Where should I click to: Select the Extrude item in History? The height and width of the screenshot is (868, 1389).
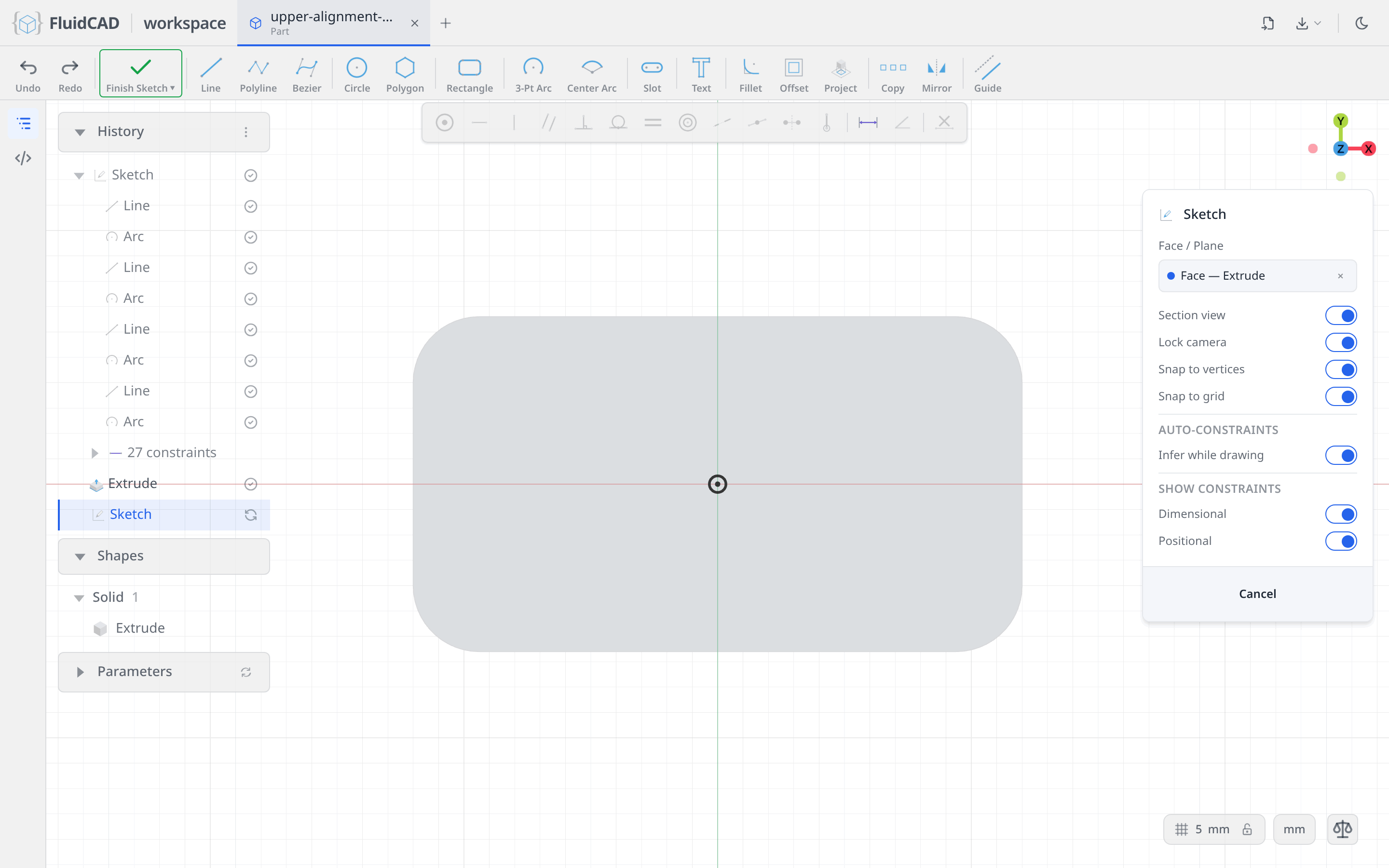click(164, 484)
